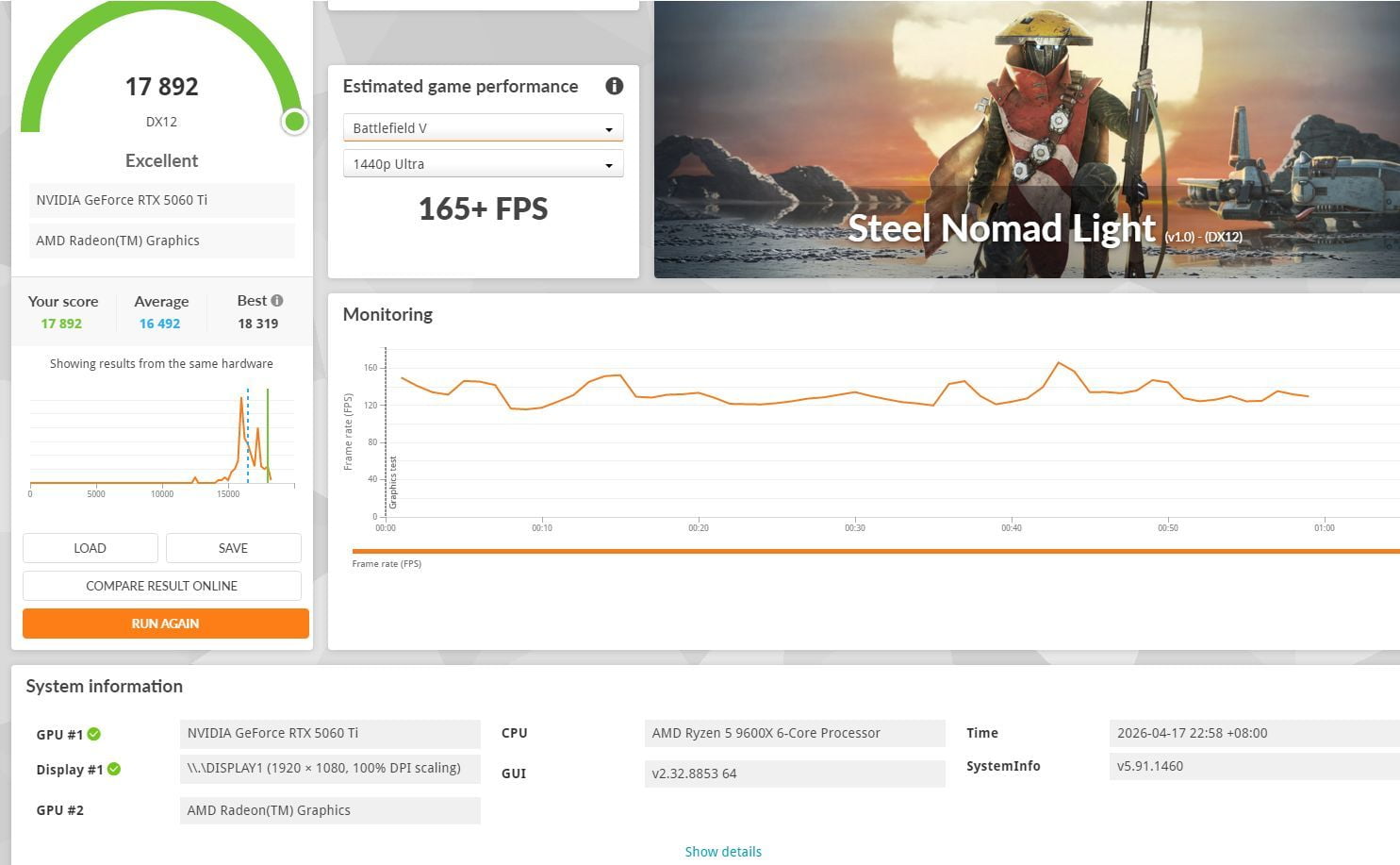Click the System information heading
Viewport: 1400px width, 865px height.
[x=105, y=686]
